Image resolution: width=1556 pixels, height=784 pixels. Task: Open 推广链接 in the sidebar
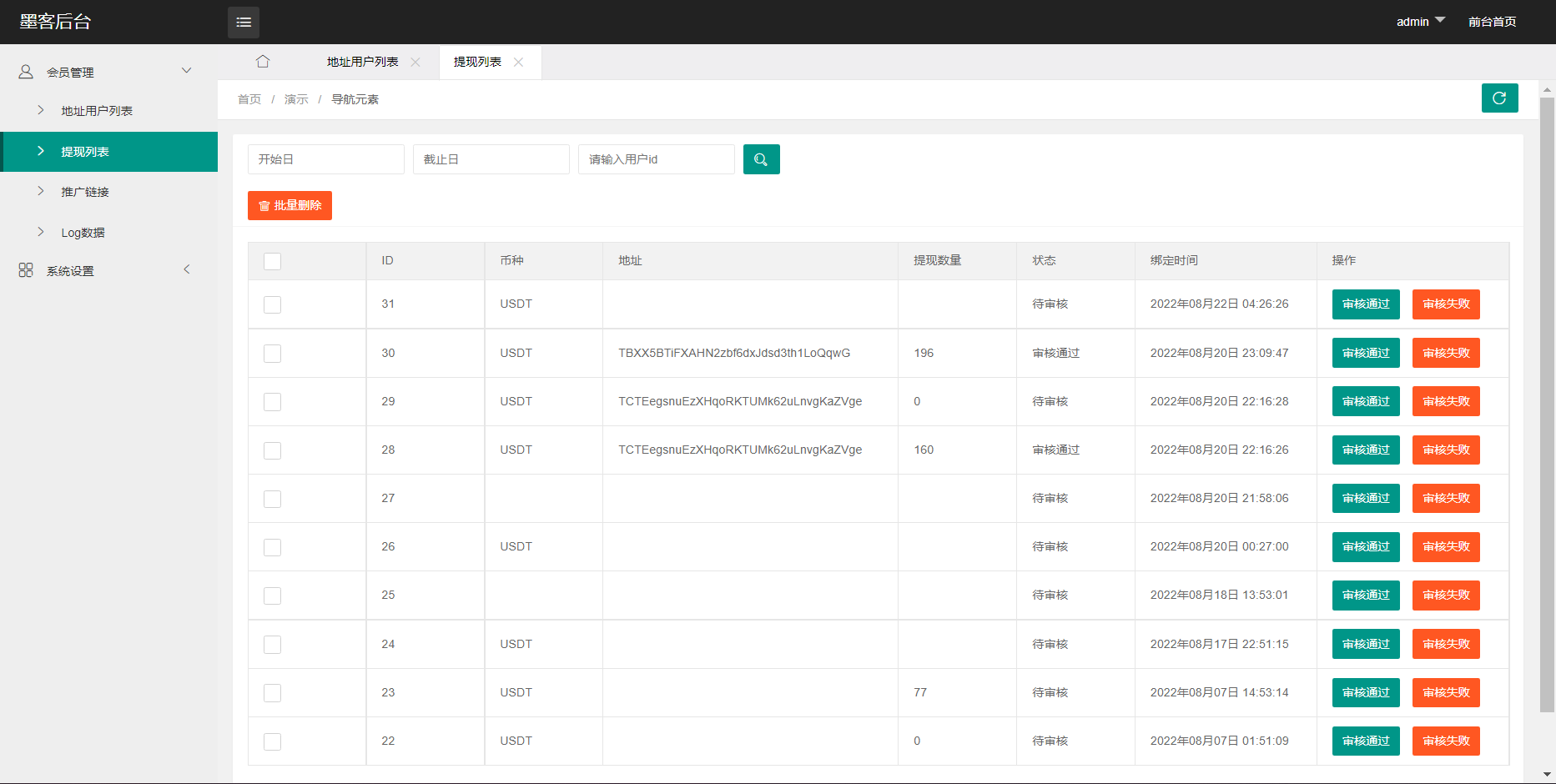click(108, 192)
